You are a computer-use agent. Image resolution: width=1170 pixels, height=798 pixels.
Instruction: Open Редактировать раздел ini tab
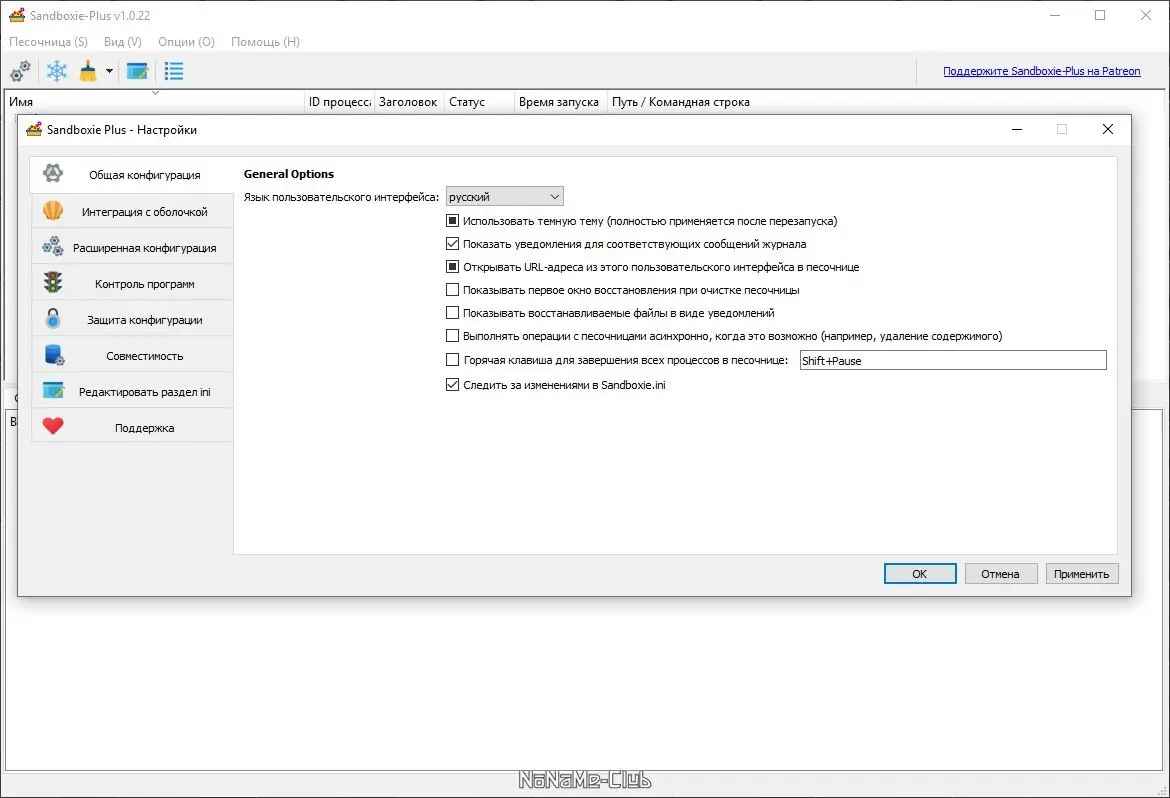pos(132,391)
